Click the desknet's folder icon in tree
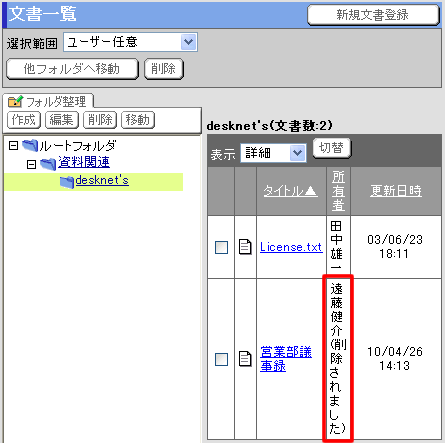This screenshot has width=445, height=443. (x=67, y=182)
